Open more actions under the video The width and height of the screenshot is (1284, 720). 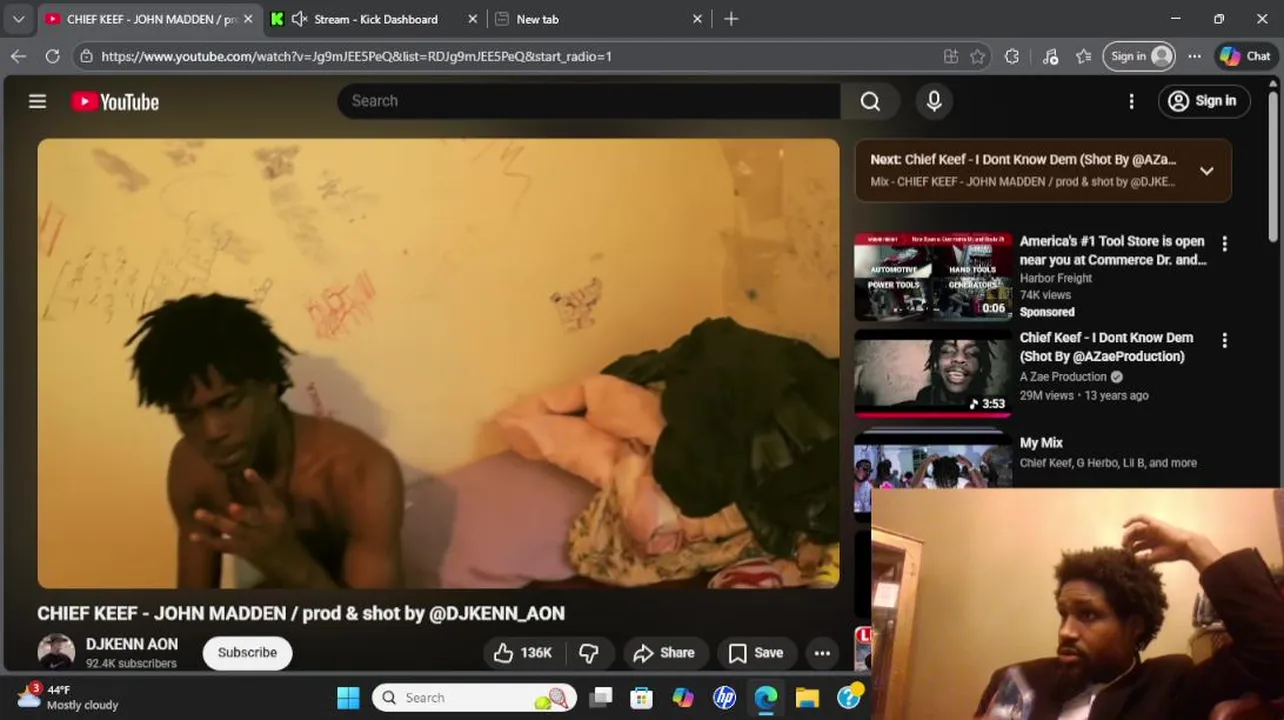click(x=822, y=653)
